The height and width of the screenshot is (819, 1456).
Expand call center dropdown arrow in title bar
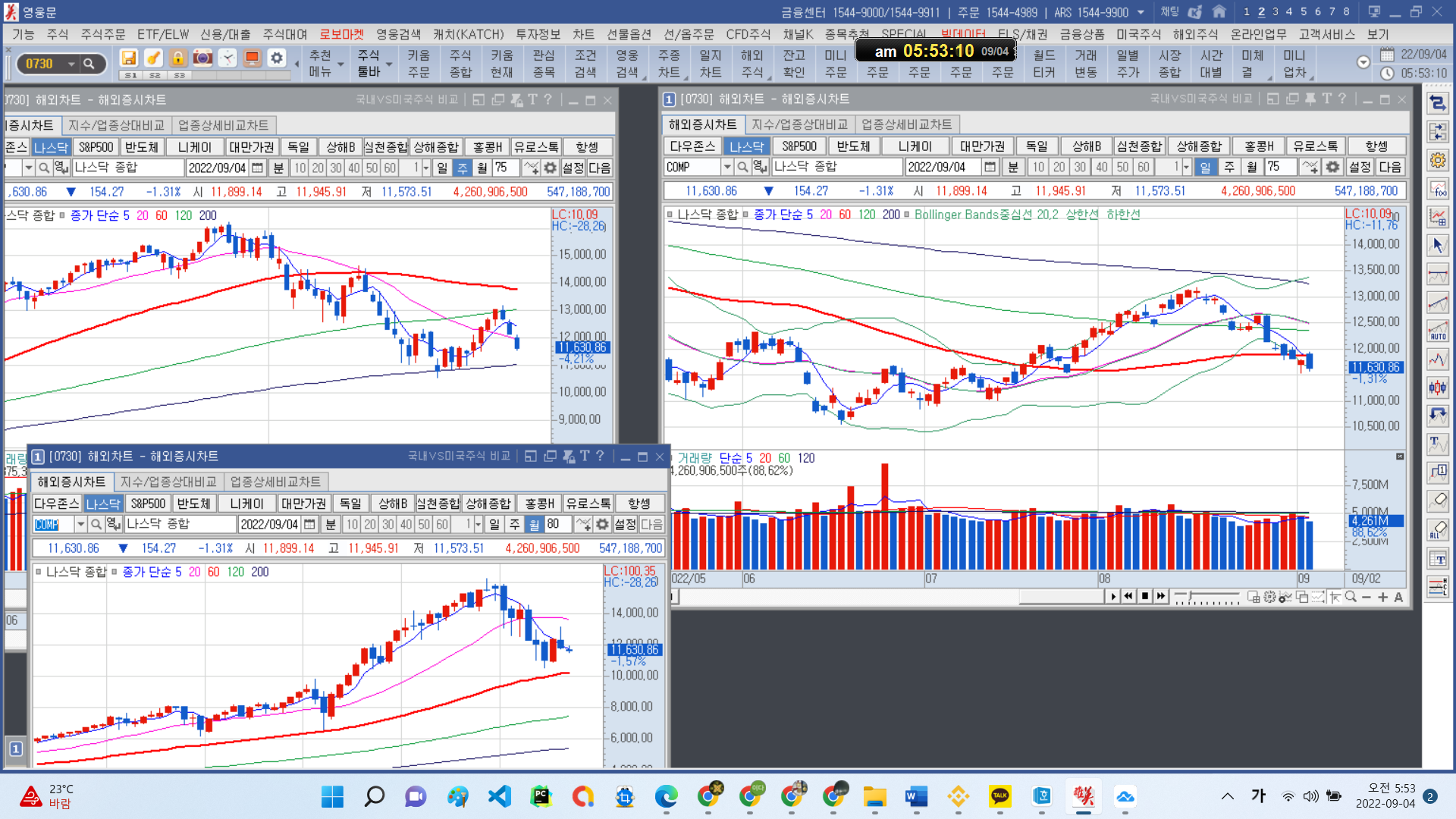pyautogui.click(x=1141, y=12)
